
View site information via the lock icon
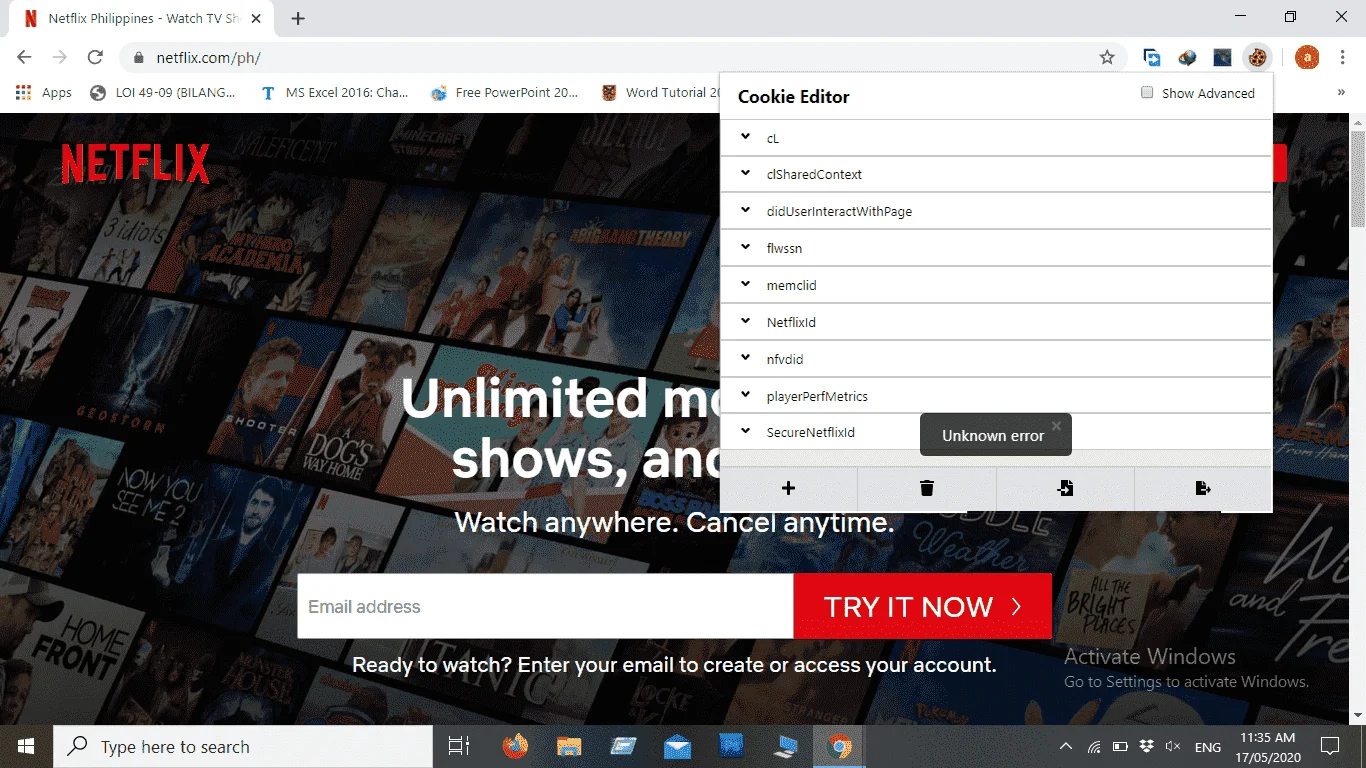pyautogui.click(x=139, y=58)
